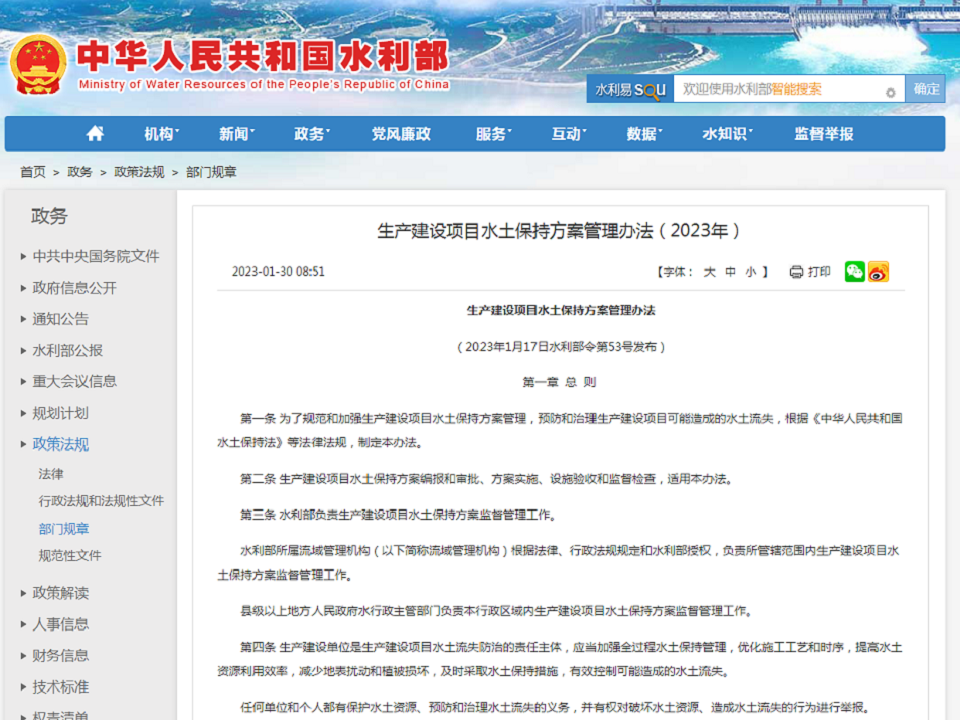
Task: Share the article via the Weibo icon
Action: [x=879, y=271]
